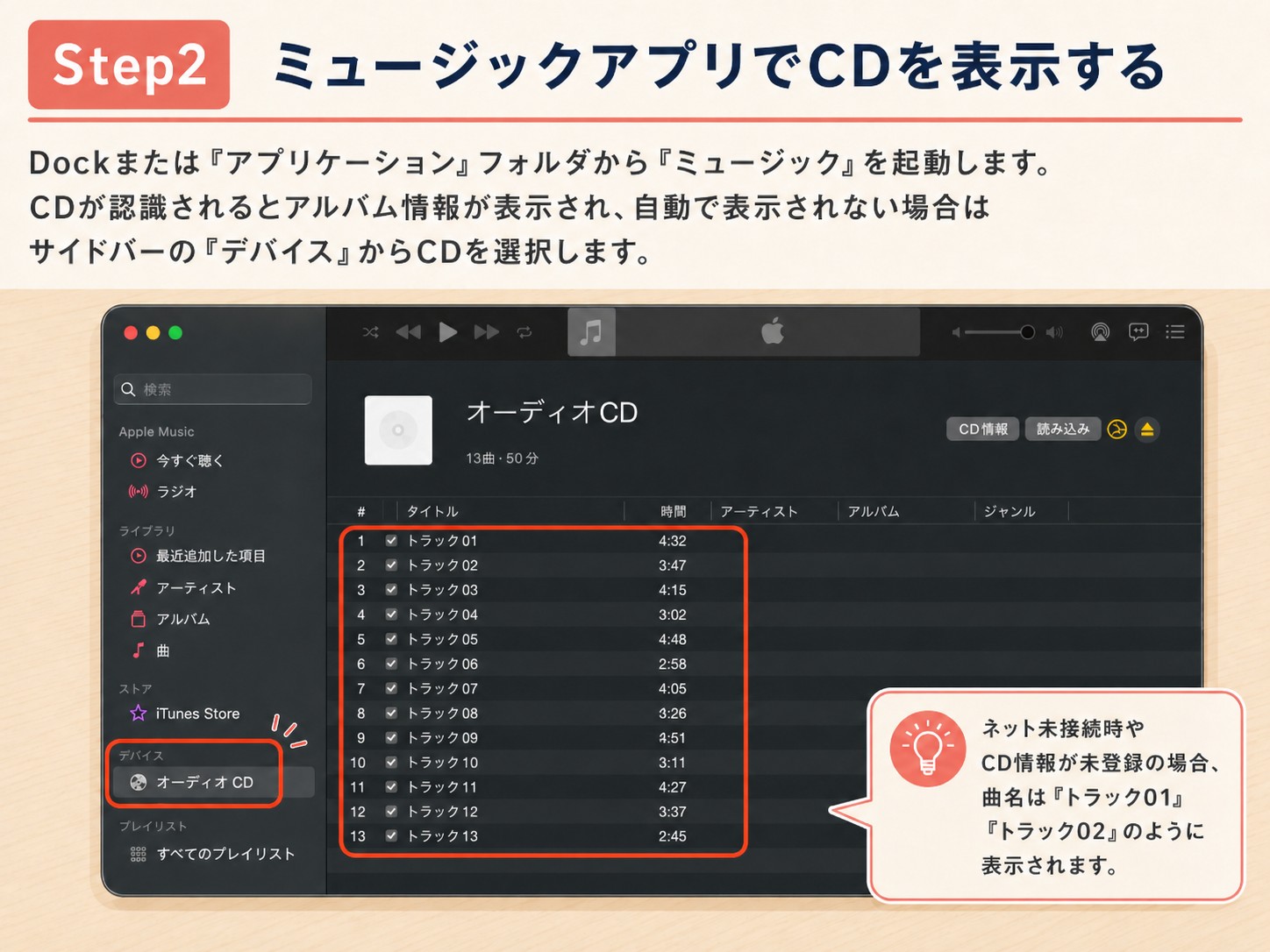The image size is (1270, 952).
Task: Uncheck トラック 06 checkbox
Action: [x=391, y=664]
